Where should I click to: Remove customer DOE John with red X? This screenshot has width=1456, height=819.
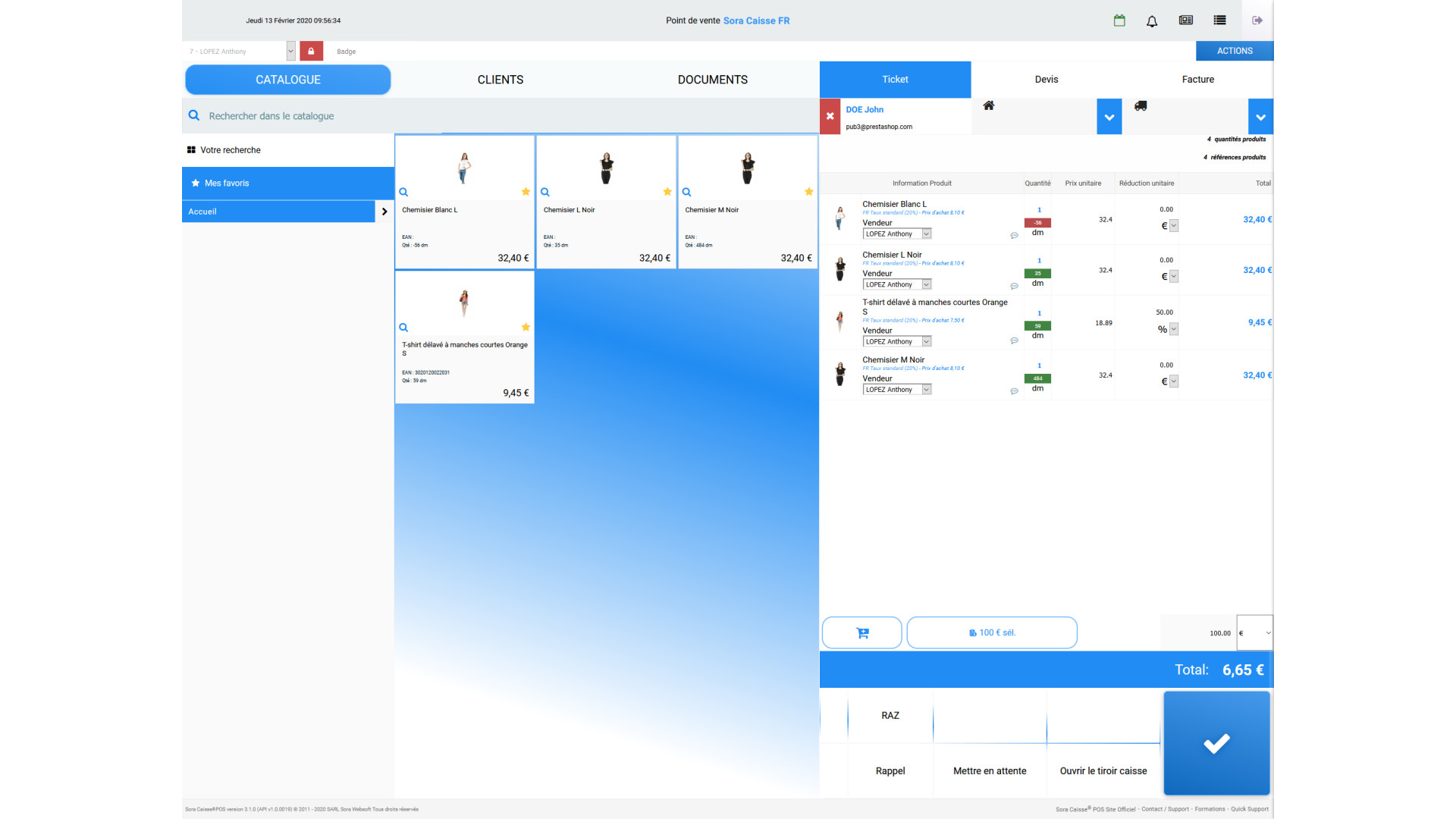[x=830, y=116]
